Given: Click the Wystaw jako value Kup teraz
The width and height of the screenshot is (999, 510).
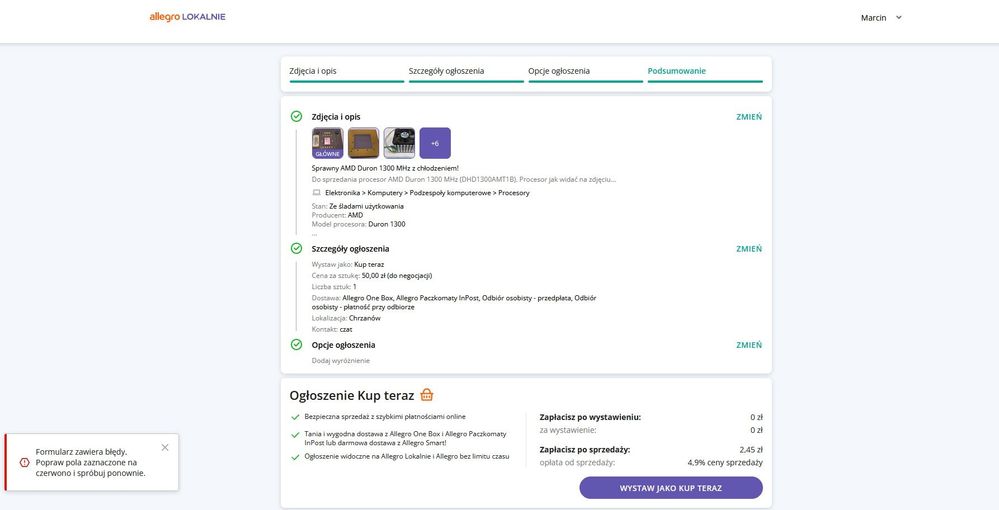Looking at the screenshot, I should tap(370, 265).
